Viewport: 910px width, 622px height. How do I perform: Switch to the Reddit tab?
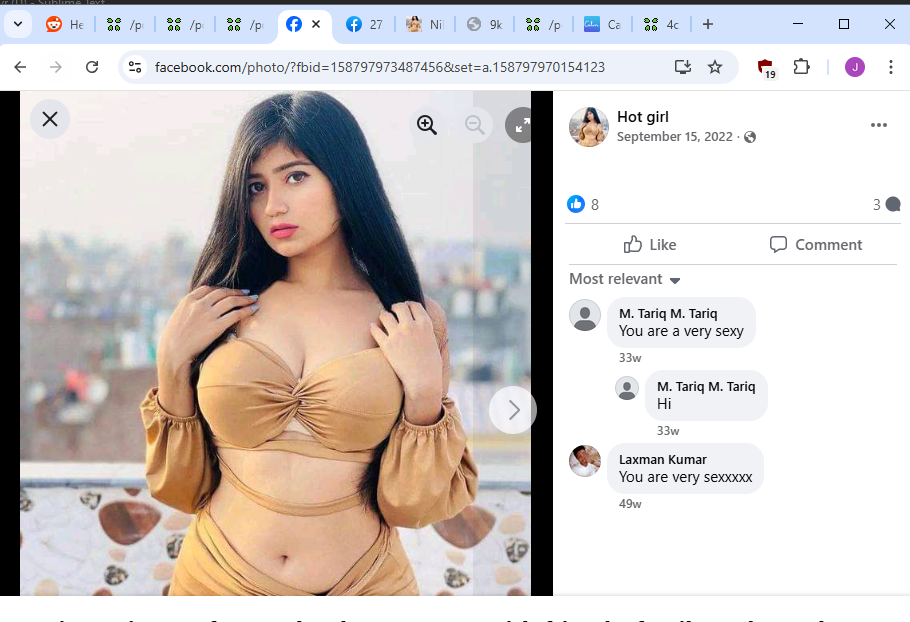click(66, 24)
